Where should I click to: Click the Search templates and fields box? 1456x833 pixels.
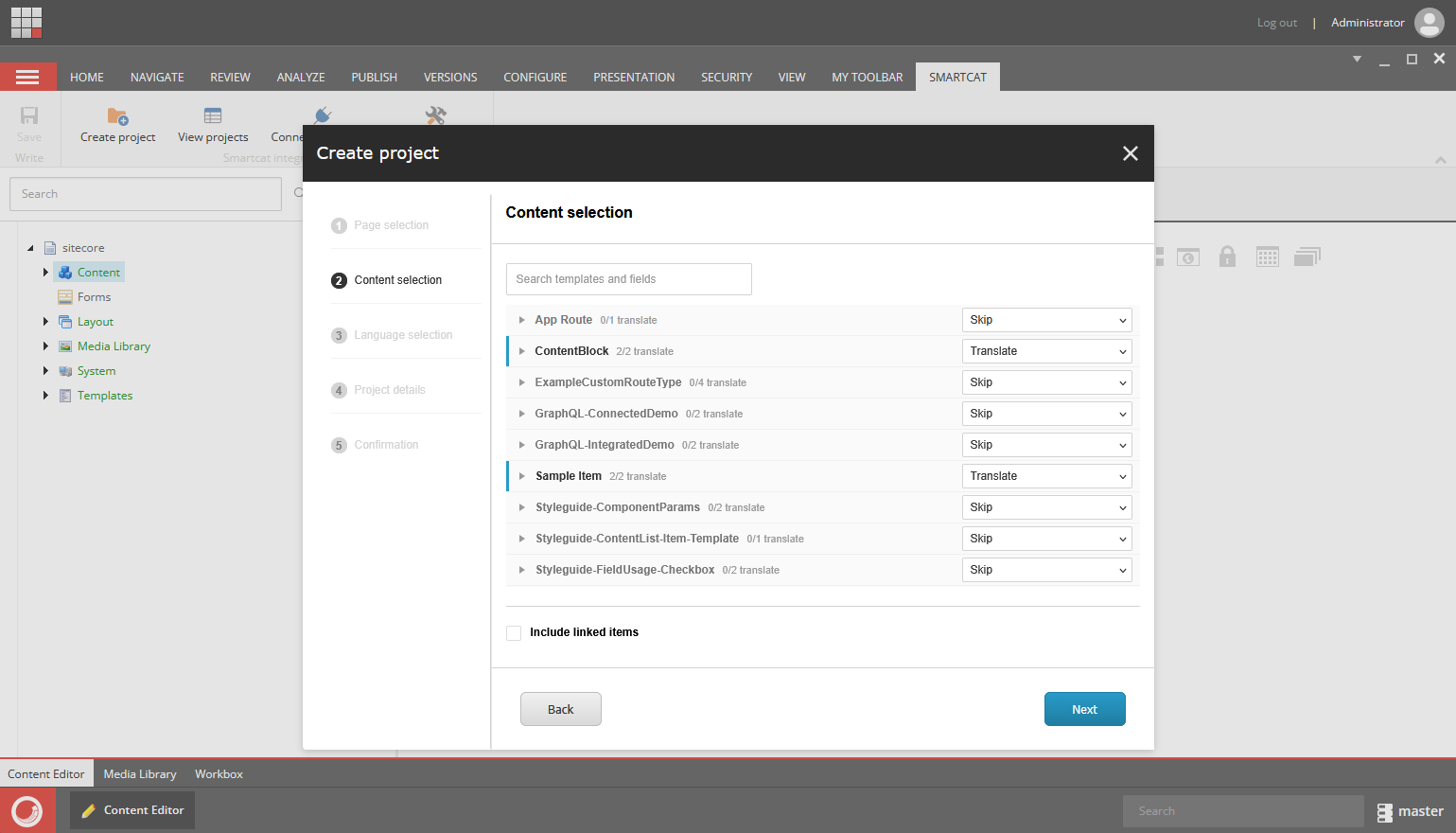click(629, 279)
